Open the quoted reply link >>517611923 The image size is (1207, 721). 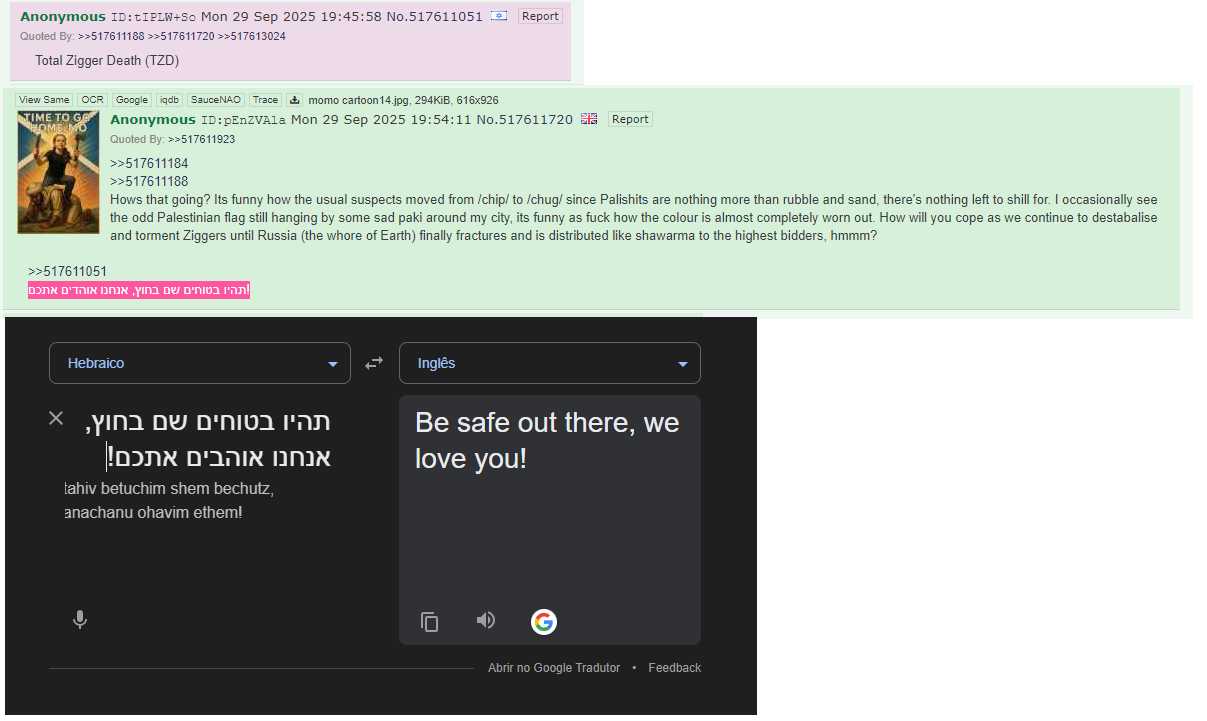(201, 140)
